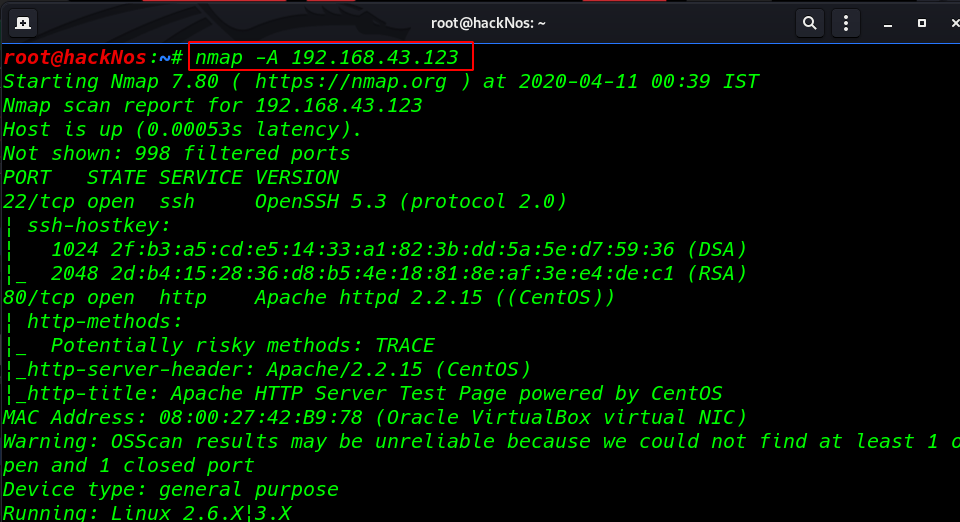Open the terminal search tool
Image resolution: width=960 pixels, height=522 pixels.
click(x=809, y=23)
